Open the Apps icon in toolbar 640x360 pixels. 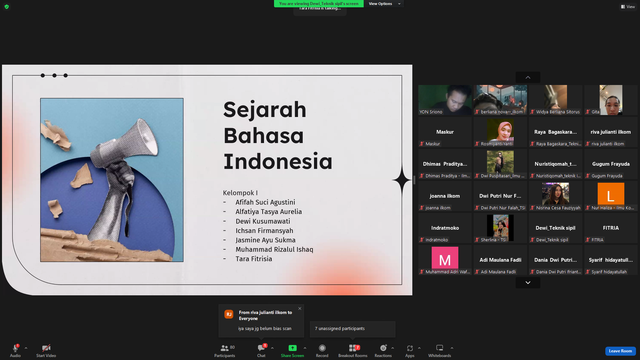point(409,348)
